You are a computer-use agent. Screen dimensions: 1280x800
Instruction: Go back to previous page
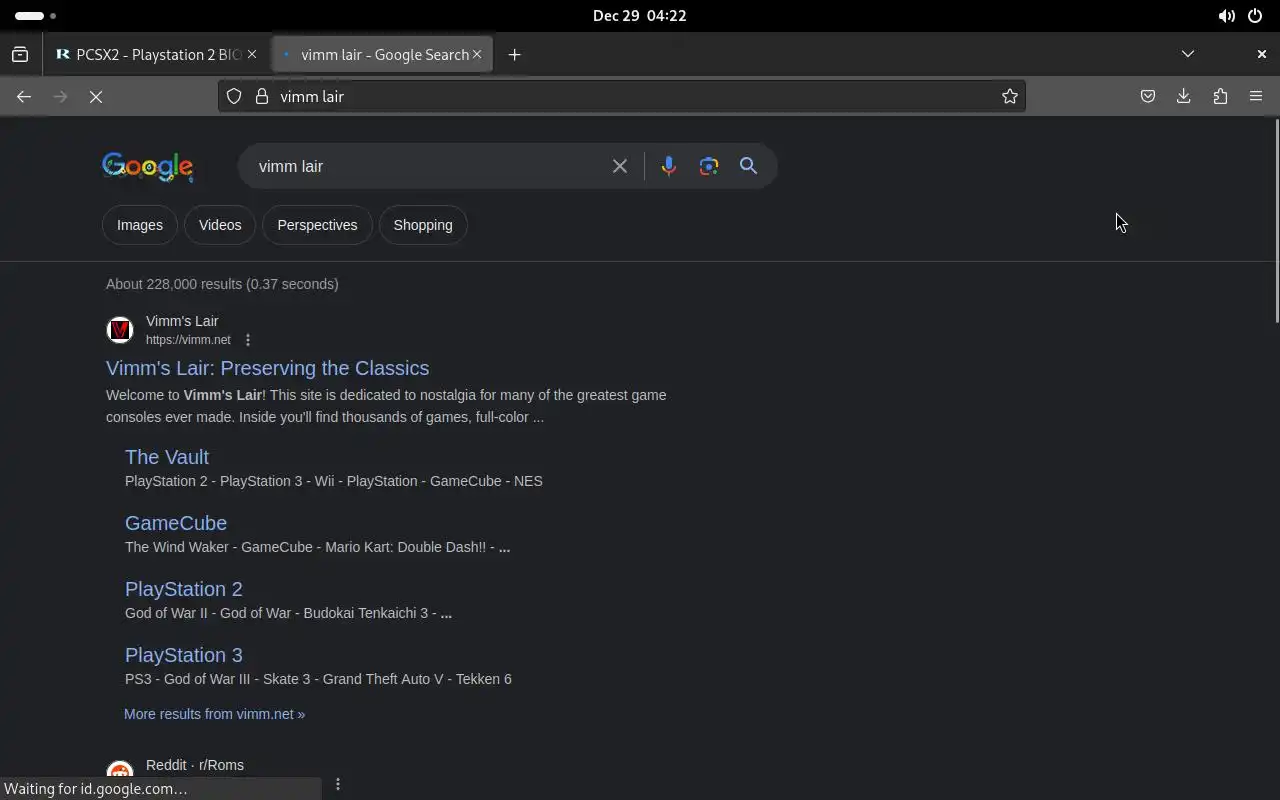pos(24,96)
